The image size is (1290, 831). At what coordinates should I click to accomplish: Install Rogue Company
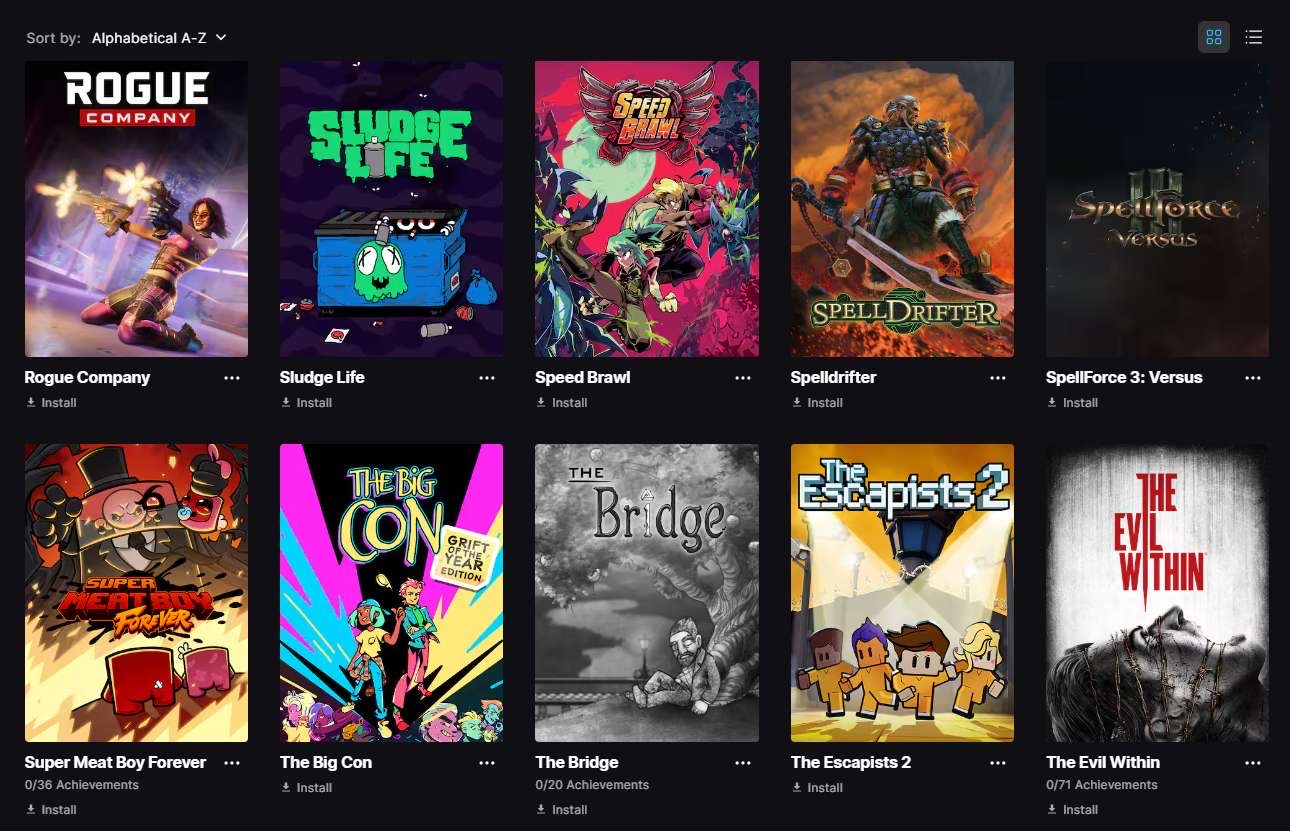51,403
